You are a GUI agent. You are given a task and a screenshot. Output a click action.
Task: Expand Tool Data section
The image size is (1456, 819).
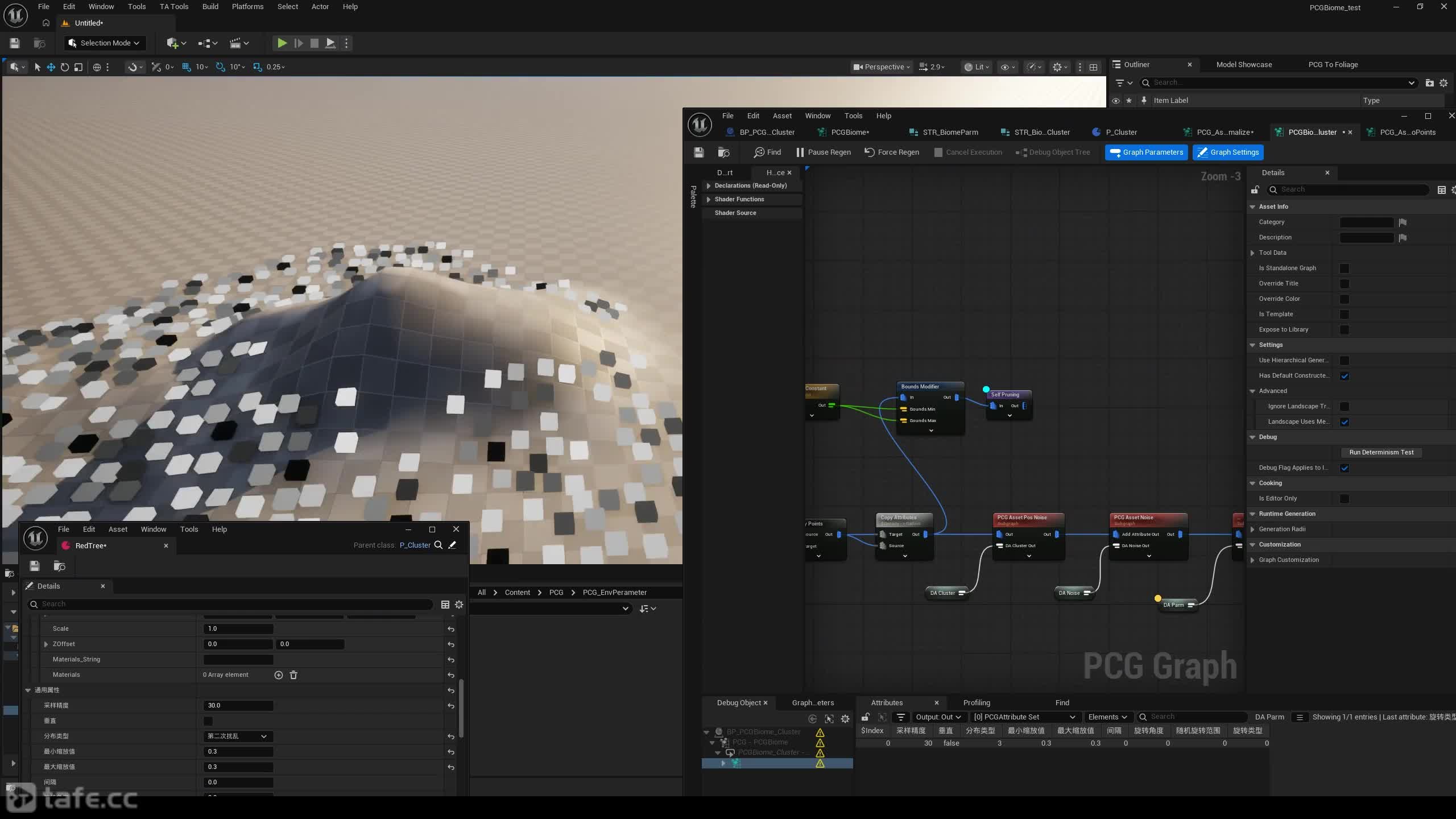pyautogui.click(x=1252, y=253)
